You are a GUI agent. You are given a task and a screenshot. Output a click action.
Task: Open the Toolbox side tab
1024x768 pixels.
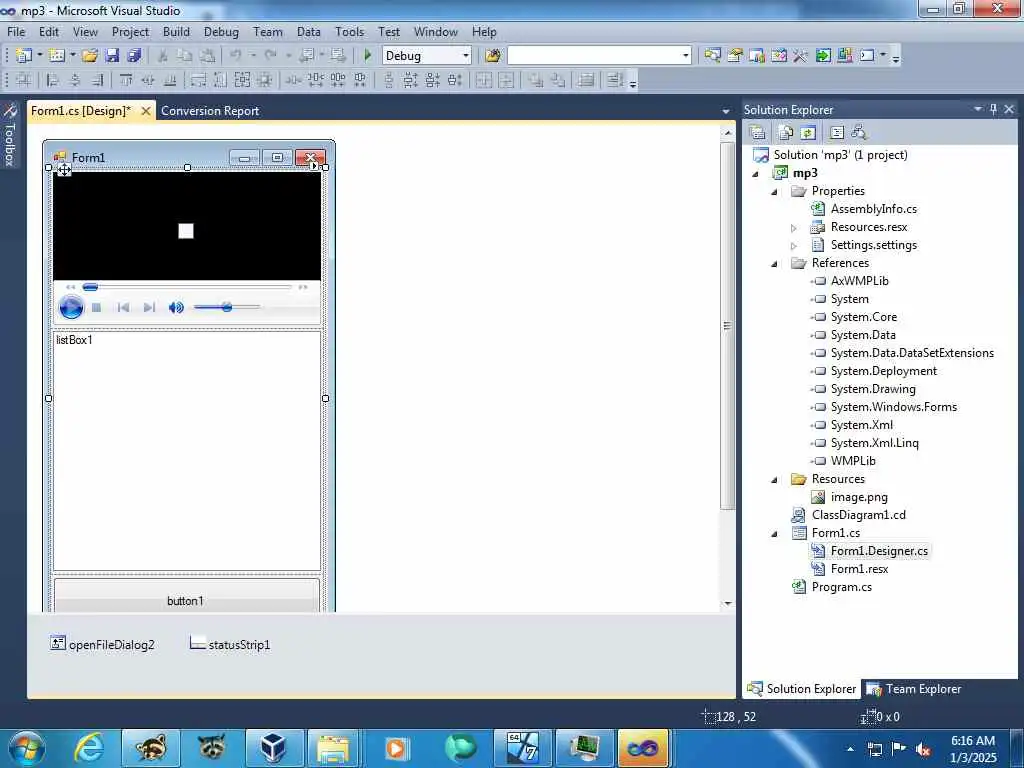tap(9, 135)
